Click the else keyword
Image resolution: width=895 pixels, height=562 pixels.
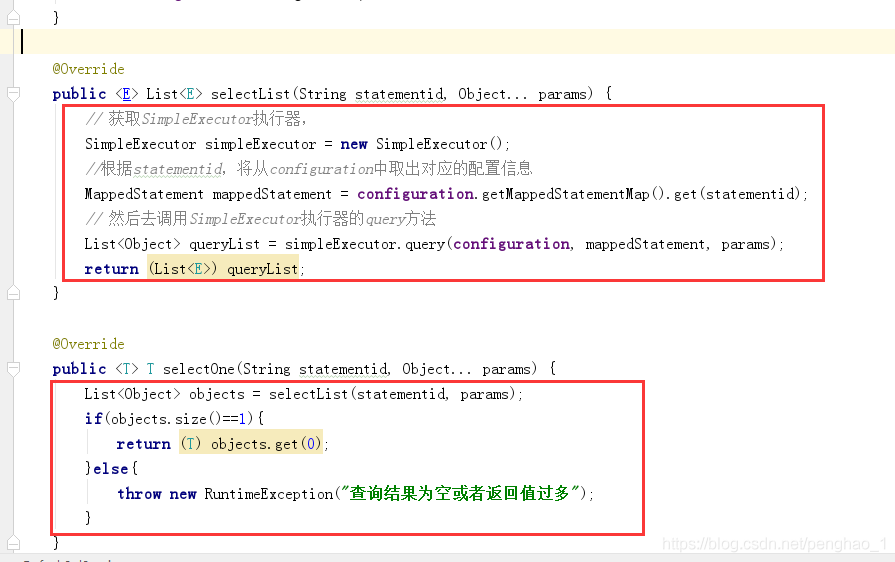coord(111,469)
